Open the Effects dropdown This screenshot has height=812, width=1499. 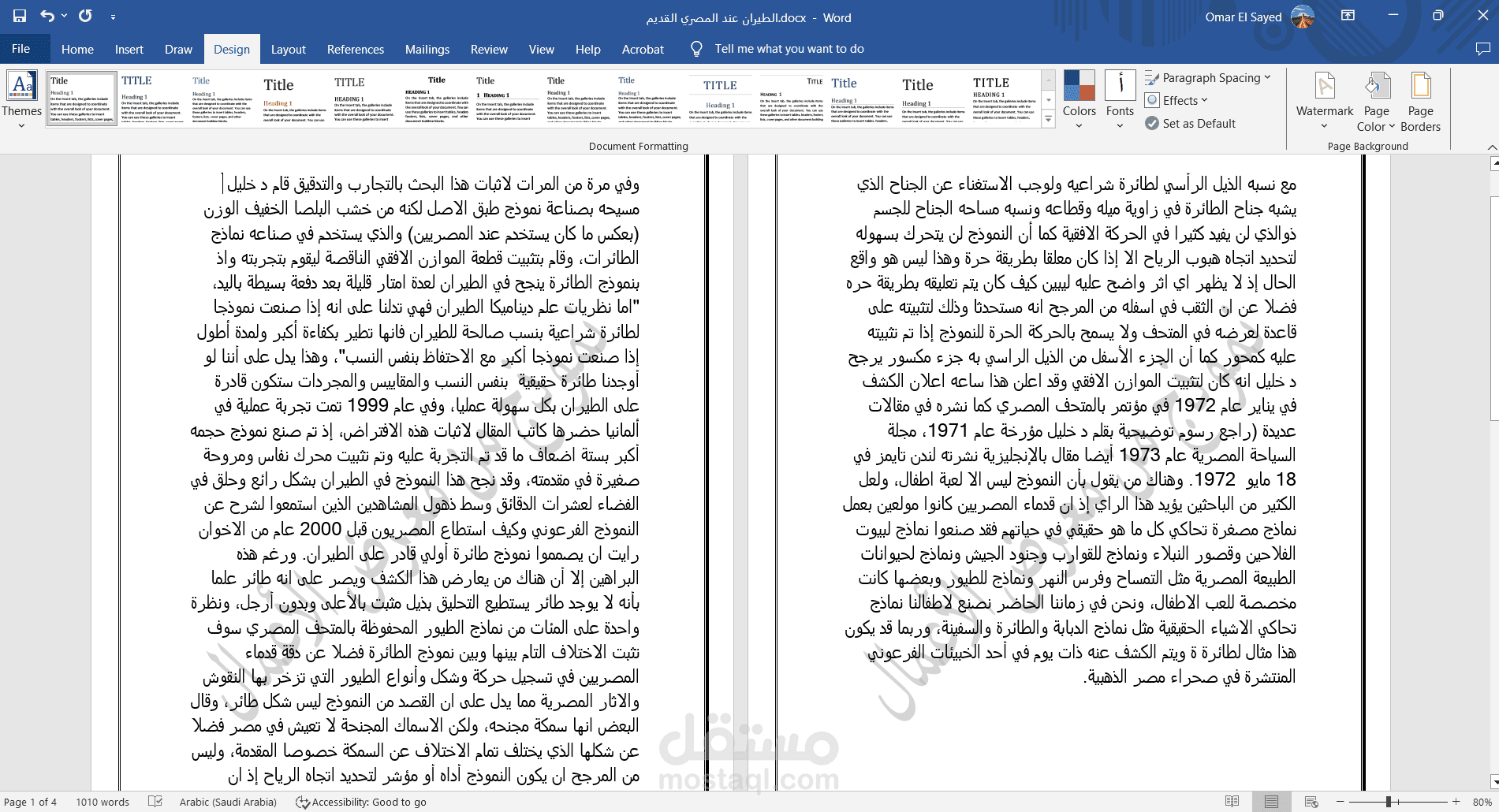pos(1176,100)
